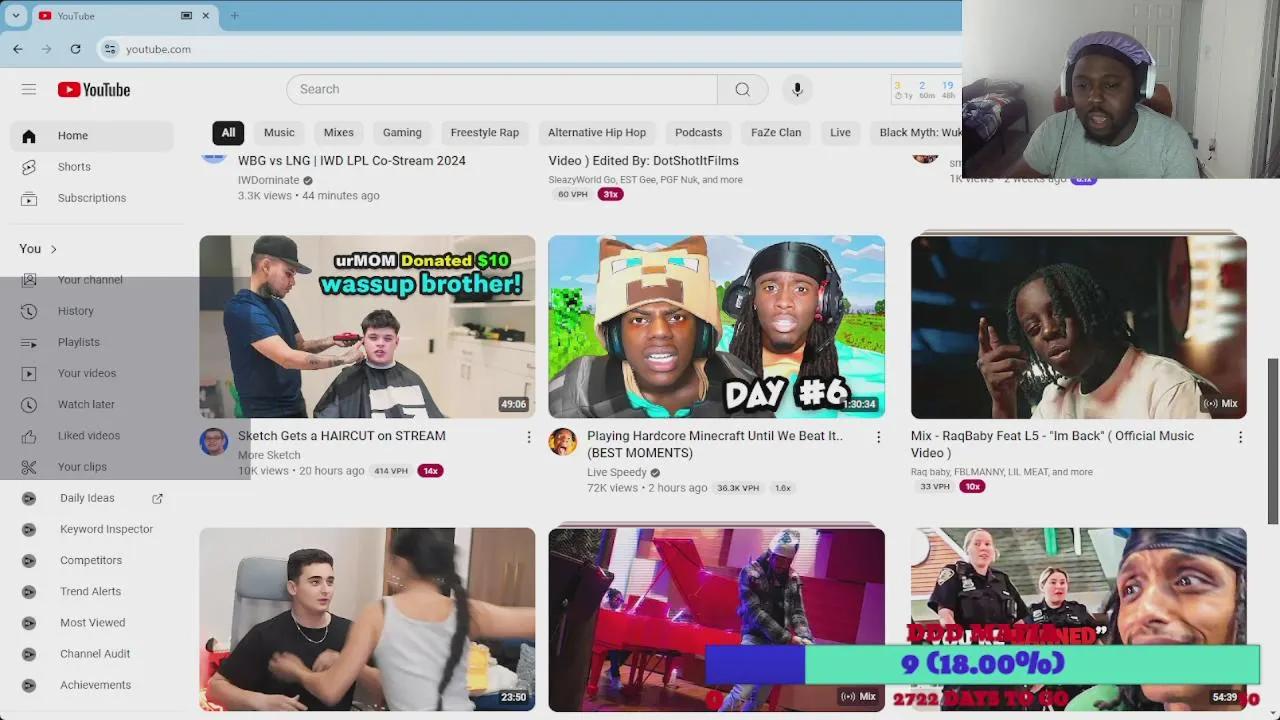The height and width of the screenshot is (720, 1280).
Task: Visit the Live Speedy channel link
Action: tap(617, 473)
